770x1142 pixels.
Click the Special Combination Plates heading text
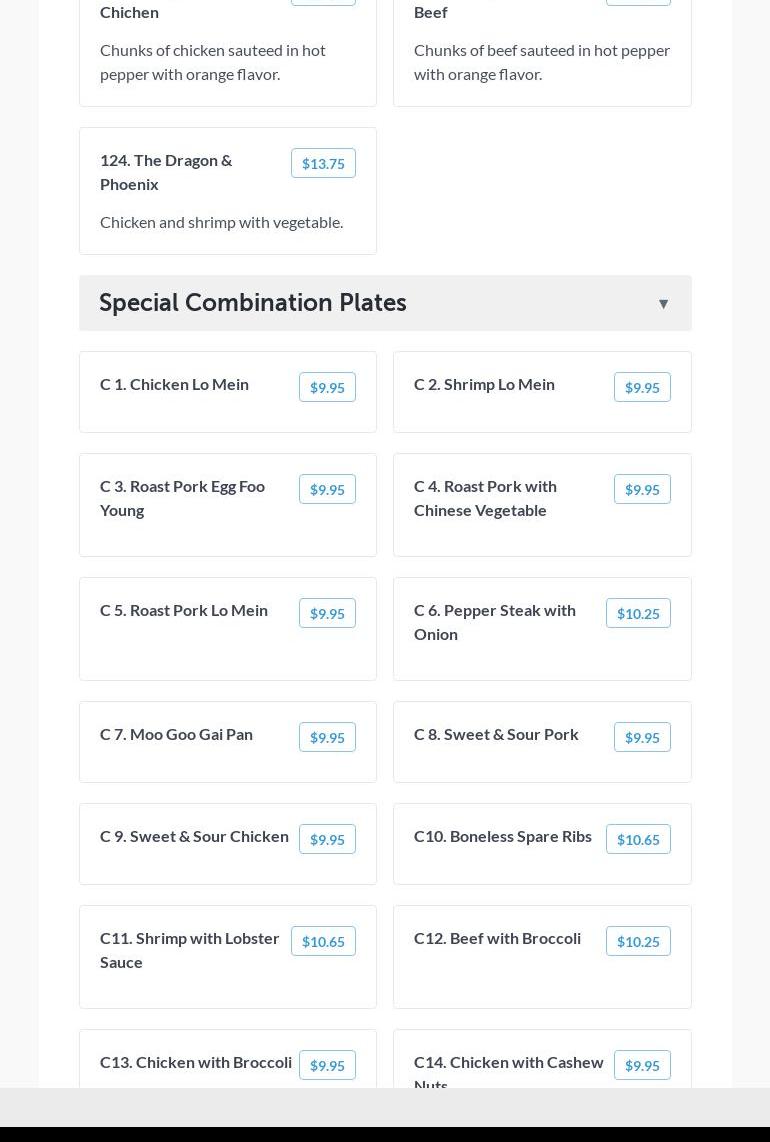point(253,303)
